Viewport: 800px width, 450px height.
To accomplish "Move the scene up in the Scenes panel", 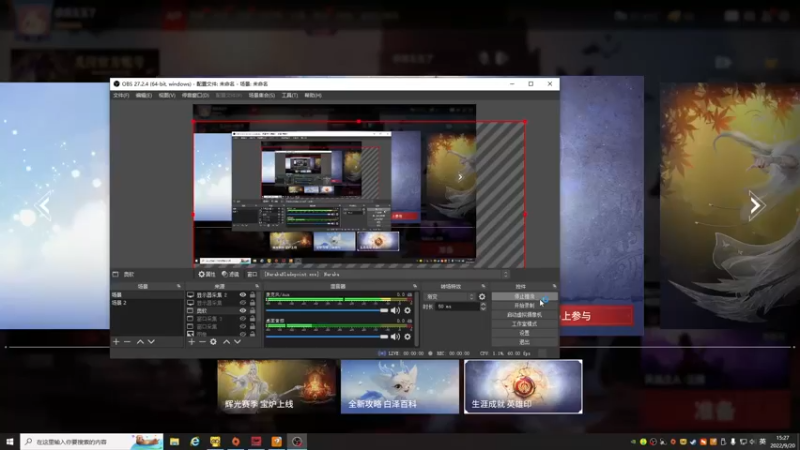I will 140,342.
